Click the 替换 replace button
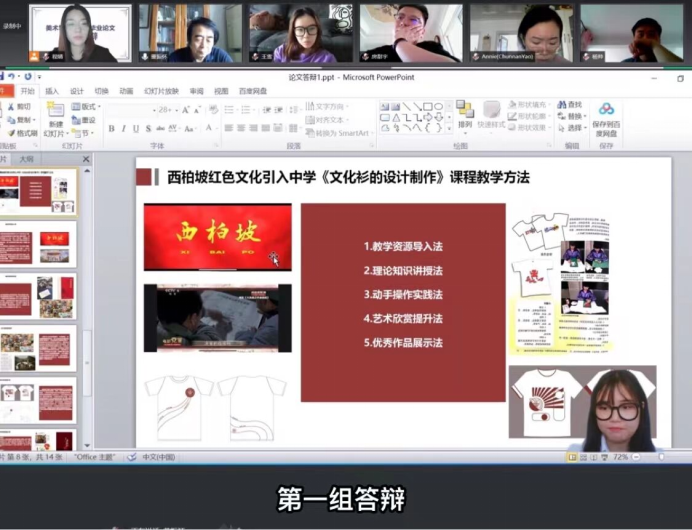The image size is (692, 530). [572, 116]
